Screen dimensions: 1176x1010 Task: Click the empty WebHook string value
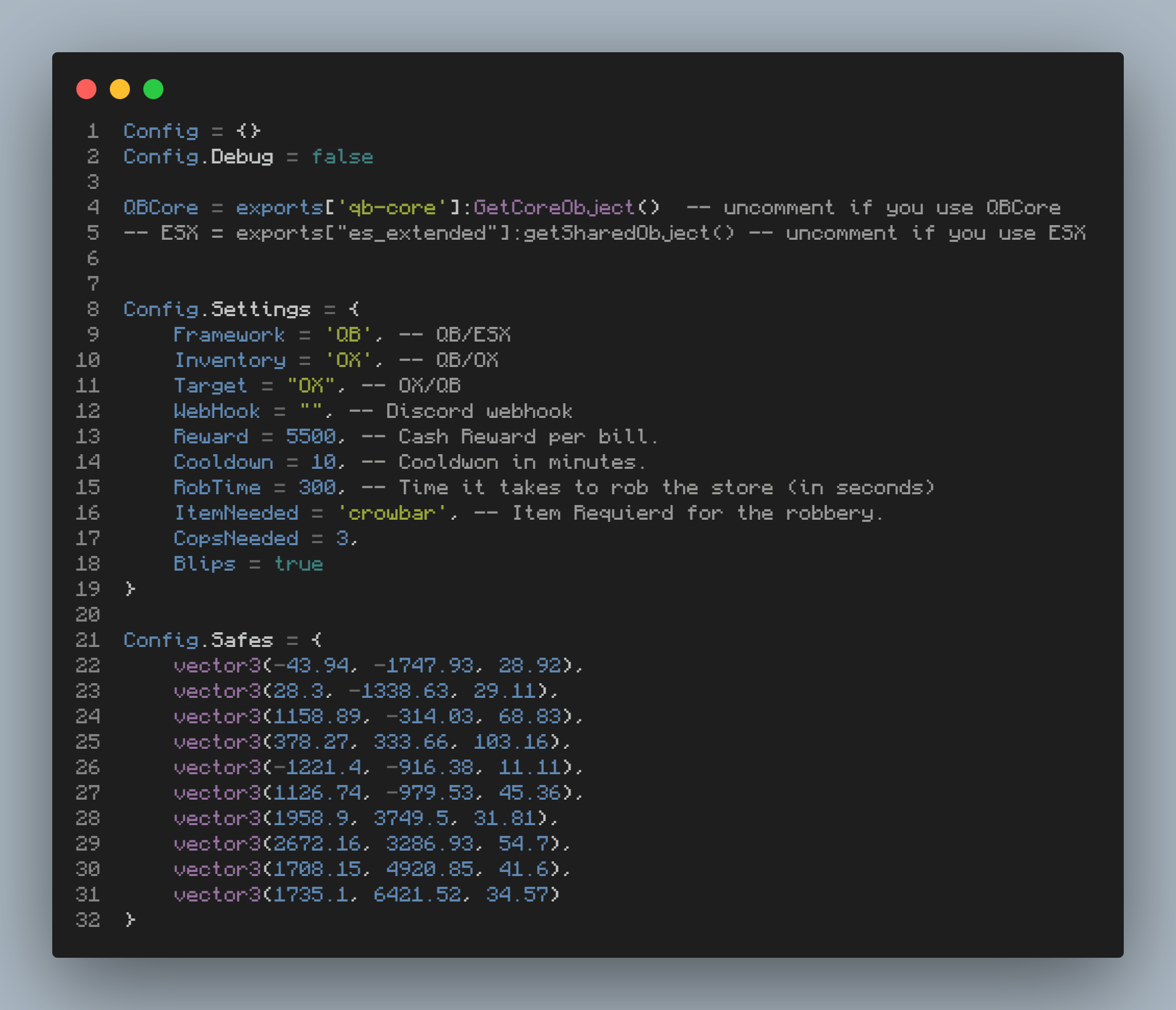point(311,411)
